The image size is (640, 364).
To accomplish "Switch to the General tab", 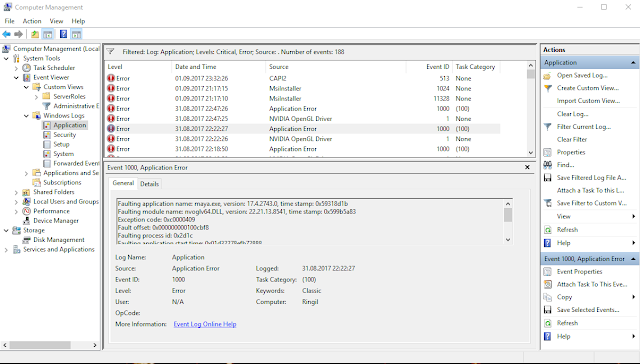I will [x=123, y=183].
